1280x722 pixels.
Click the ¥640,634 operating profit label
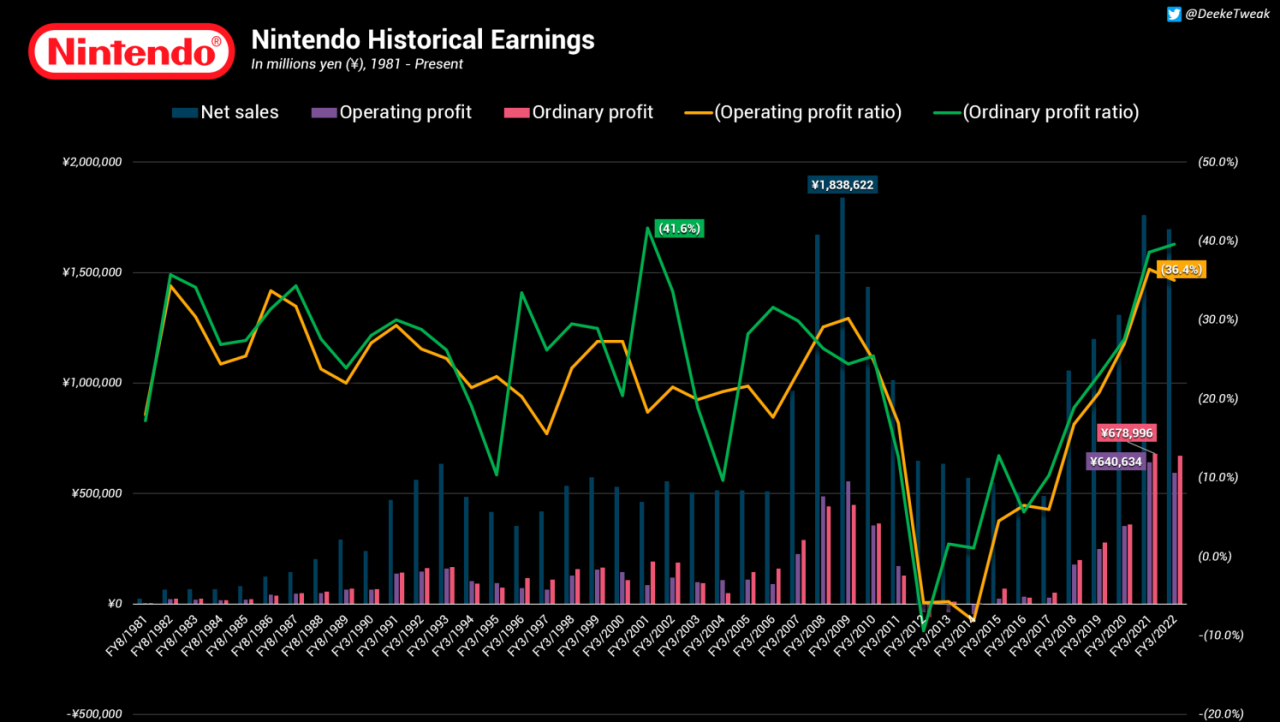(1116, 461)
